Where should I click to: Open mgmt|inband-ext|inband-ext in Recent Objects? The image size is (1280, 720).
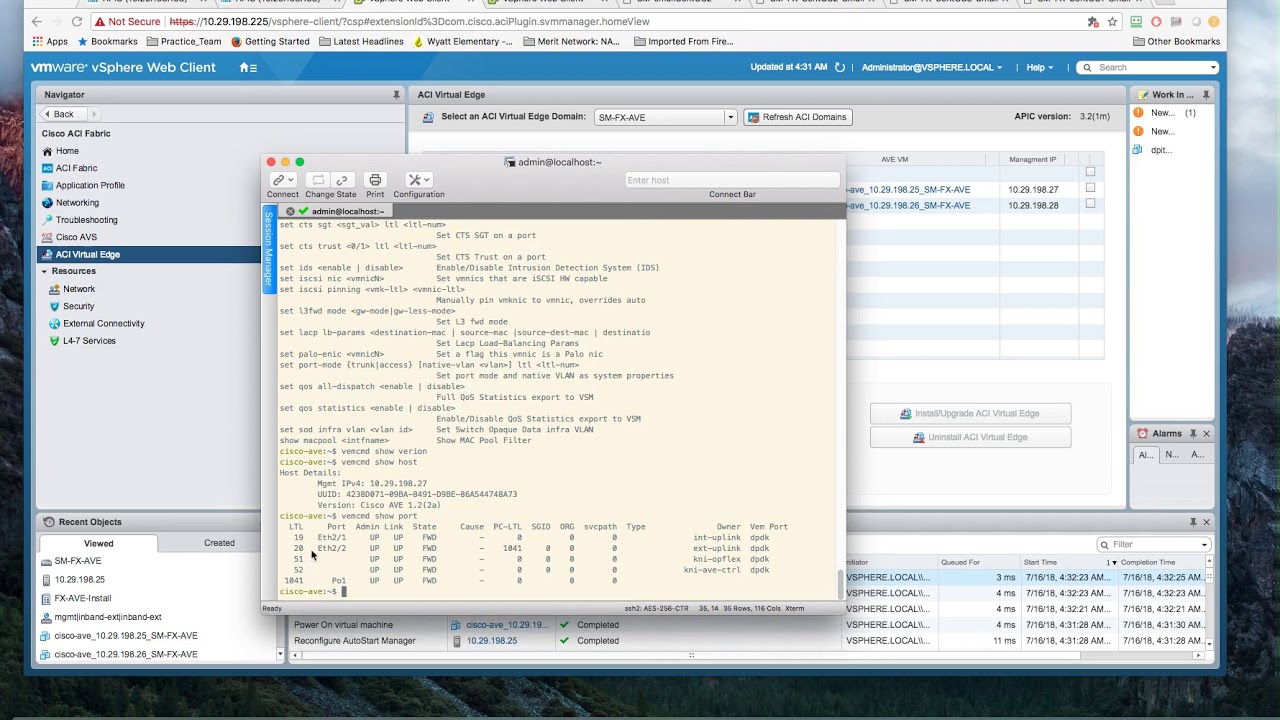107,617
